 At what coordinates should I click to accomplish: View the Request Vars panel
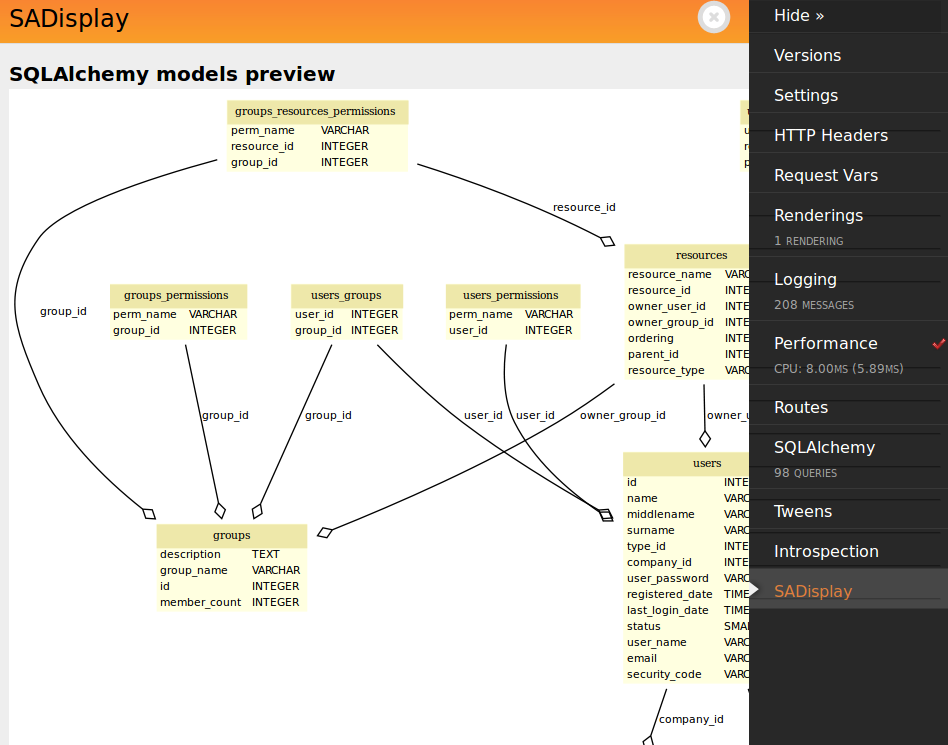[825, 176]
